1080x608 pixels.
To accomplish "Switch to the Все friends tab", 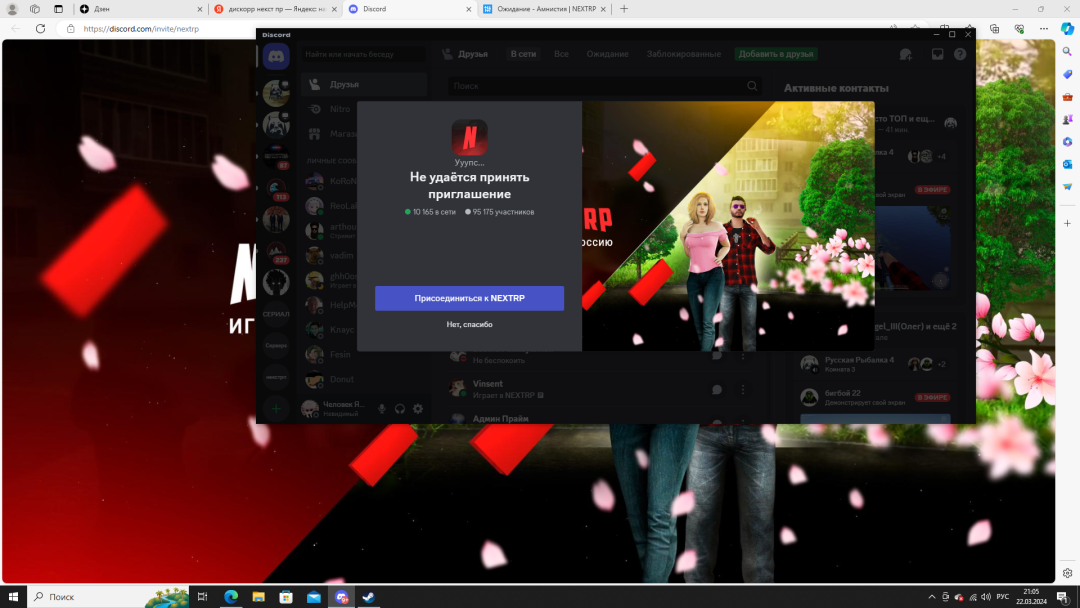I will point(561,54).
